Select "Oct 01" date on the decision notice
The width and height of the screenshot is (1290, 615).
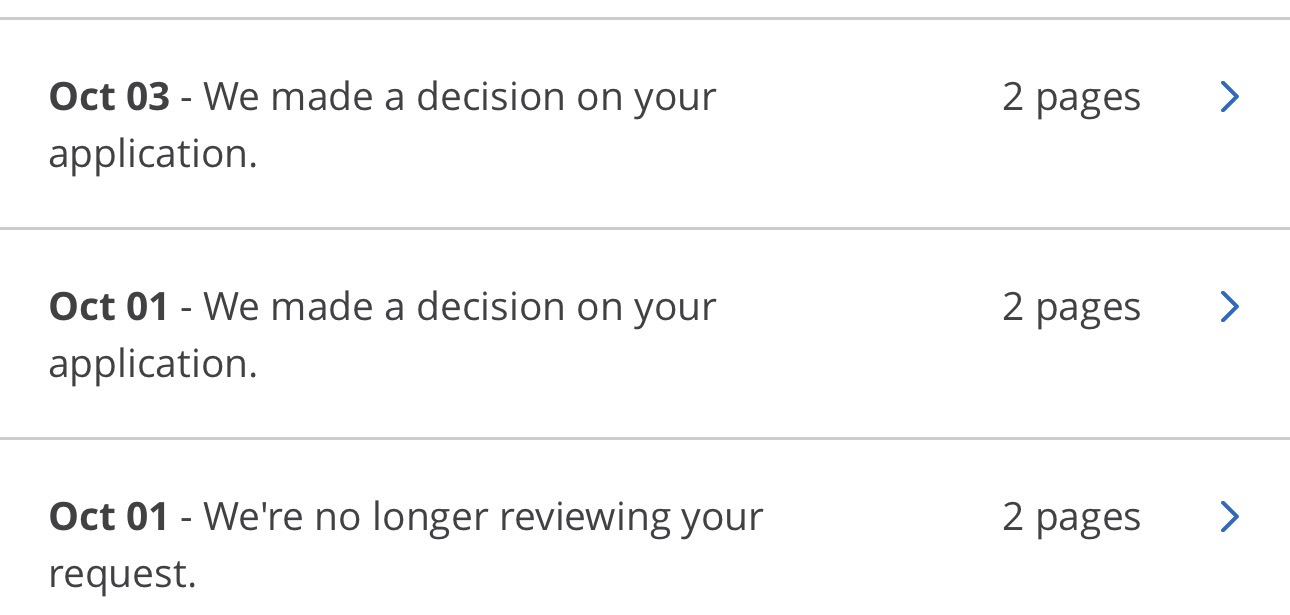tap(109, 307)
